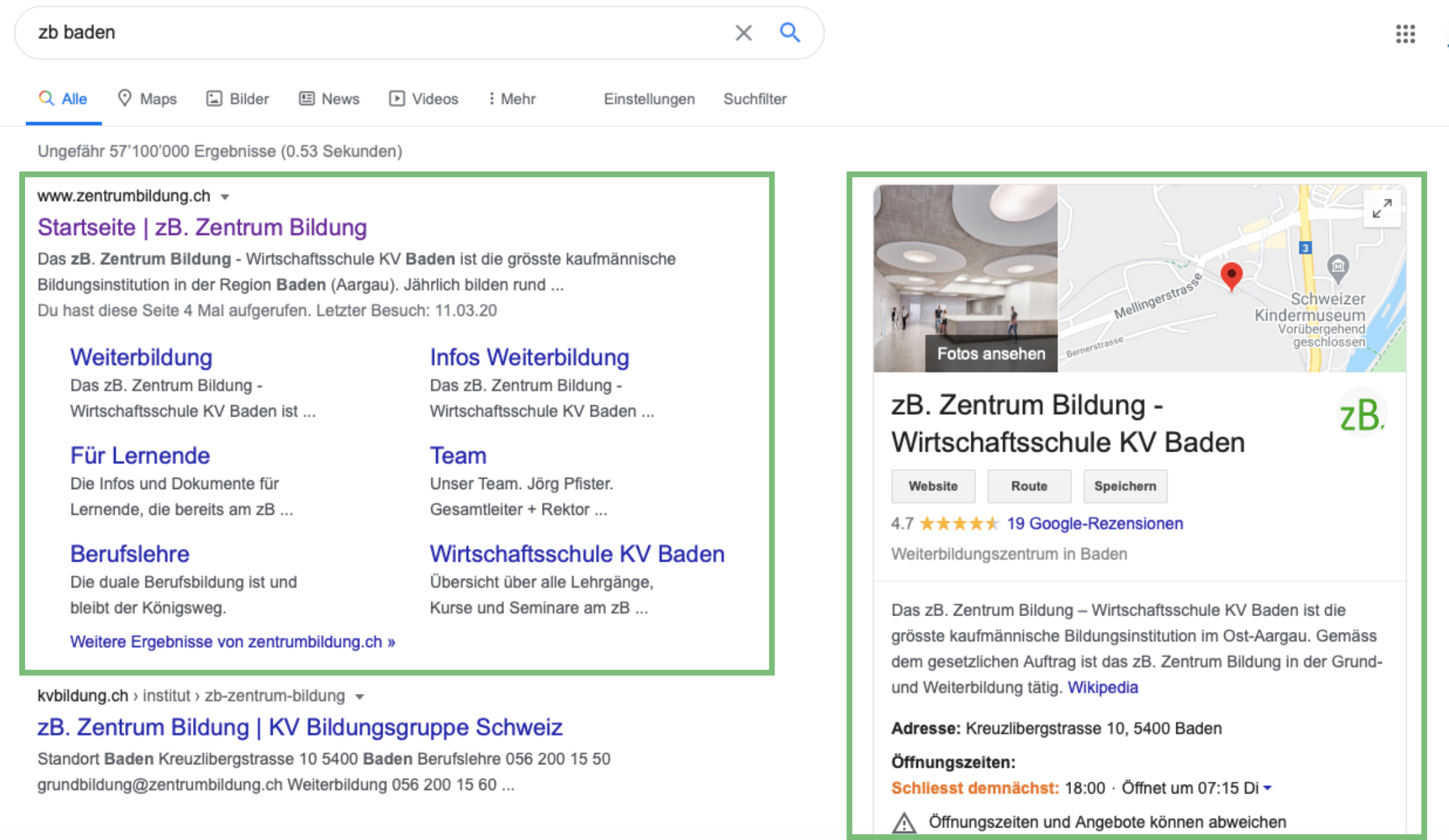Click Fotos ansehen on the building photo
The height and width of the screenshot is (840, 1449).
pyautogui.click(x=991, y=354)
